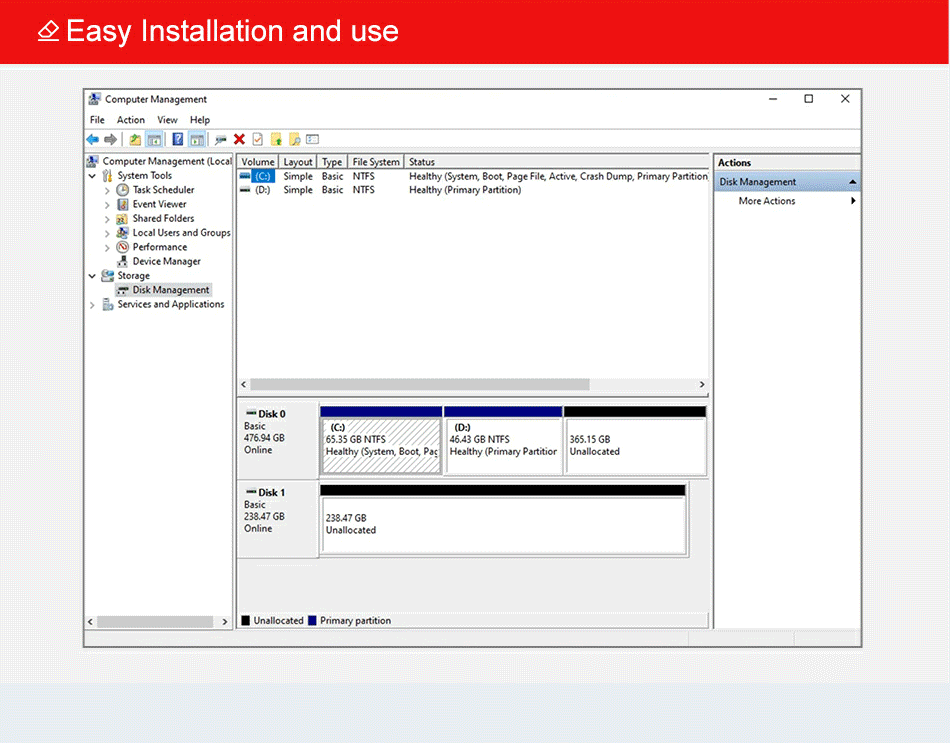This screenshot has width=950, height=743.
Task: Expand the Task Scheduler node
Action: coord(108,190)
